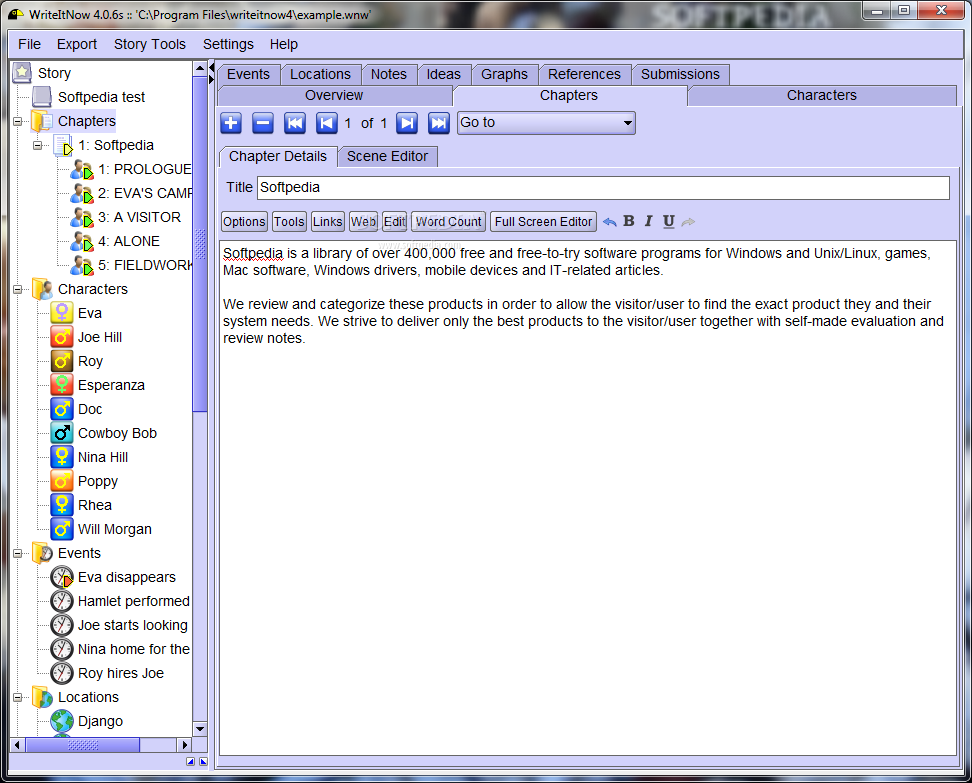Click the Options button
This screenshot has width=972, height=783.
click(x=244, y=222)
